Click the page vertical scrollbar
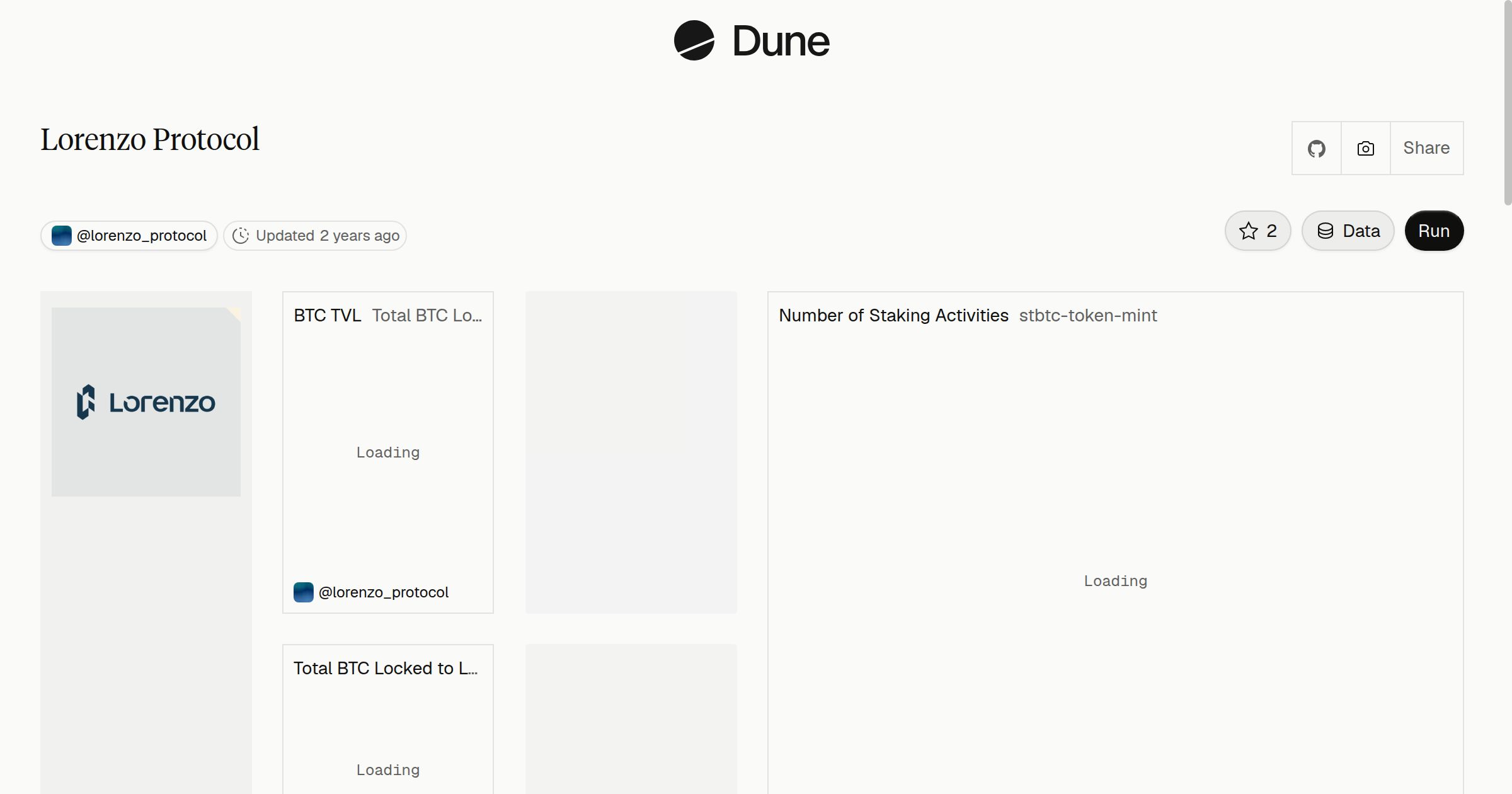The image size is (1512, 794). point(1508,104)
